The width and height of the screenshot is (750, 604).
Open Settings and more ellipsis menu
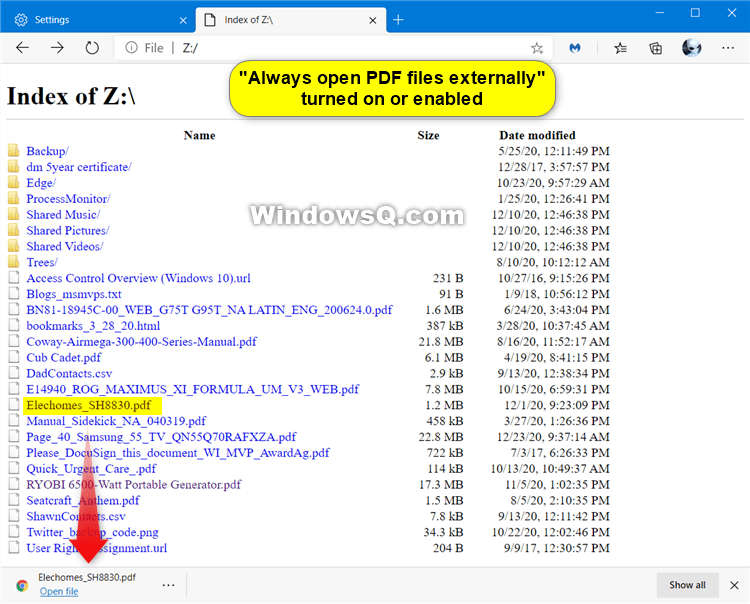[x=728, y=48]
